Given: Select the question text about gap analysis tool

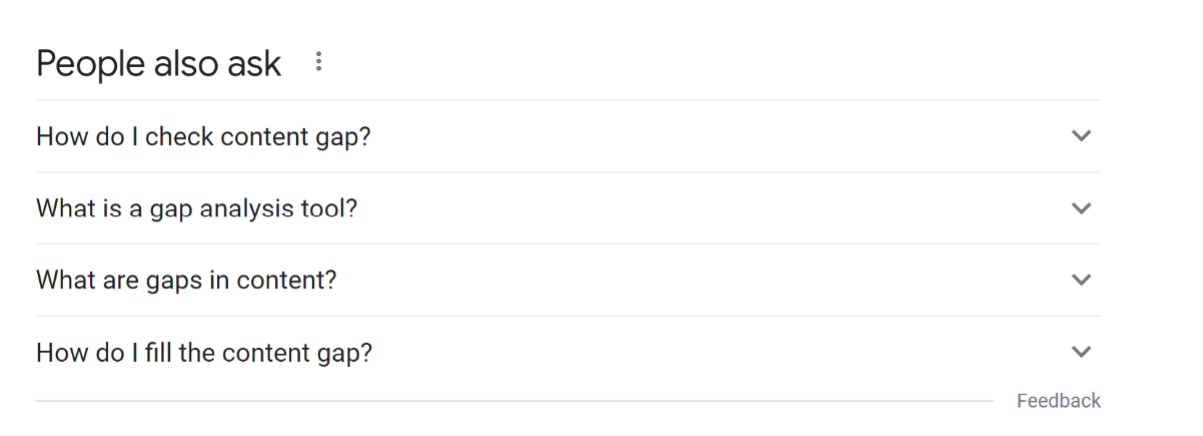Looking at the screenshot, I should click(197, 209).
